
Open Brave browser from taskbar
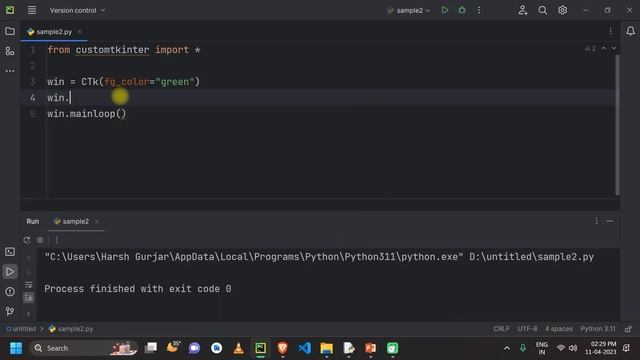point(282,348)
